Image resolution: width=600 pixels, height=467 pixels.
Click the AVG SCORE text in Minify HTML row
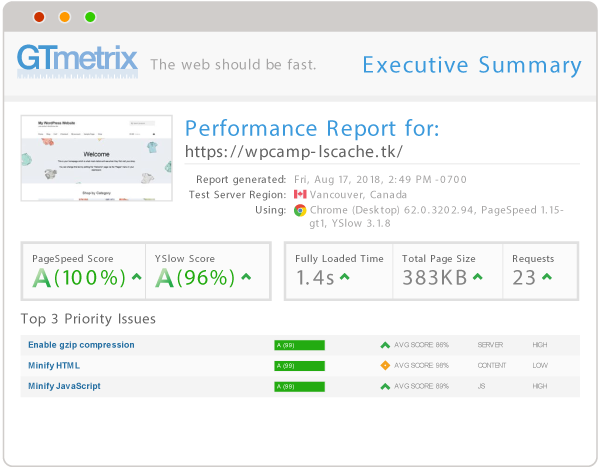point(421,366)
